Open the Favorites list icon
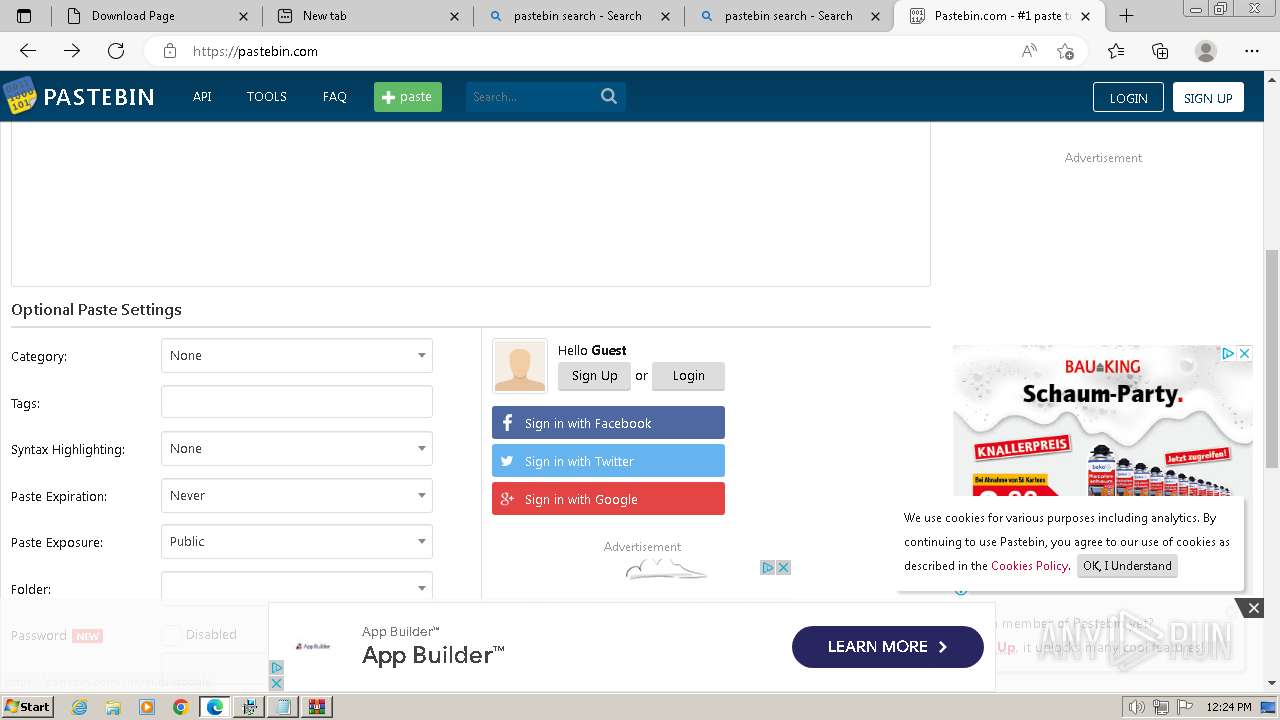This screenshot has height=720, width=1280. 1116,51
